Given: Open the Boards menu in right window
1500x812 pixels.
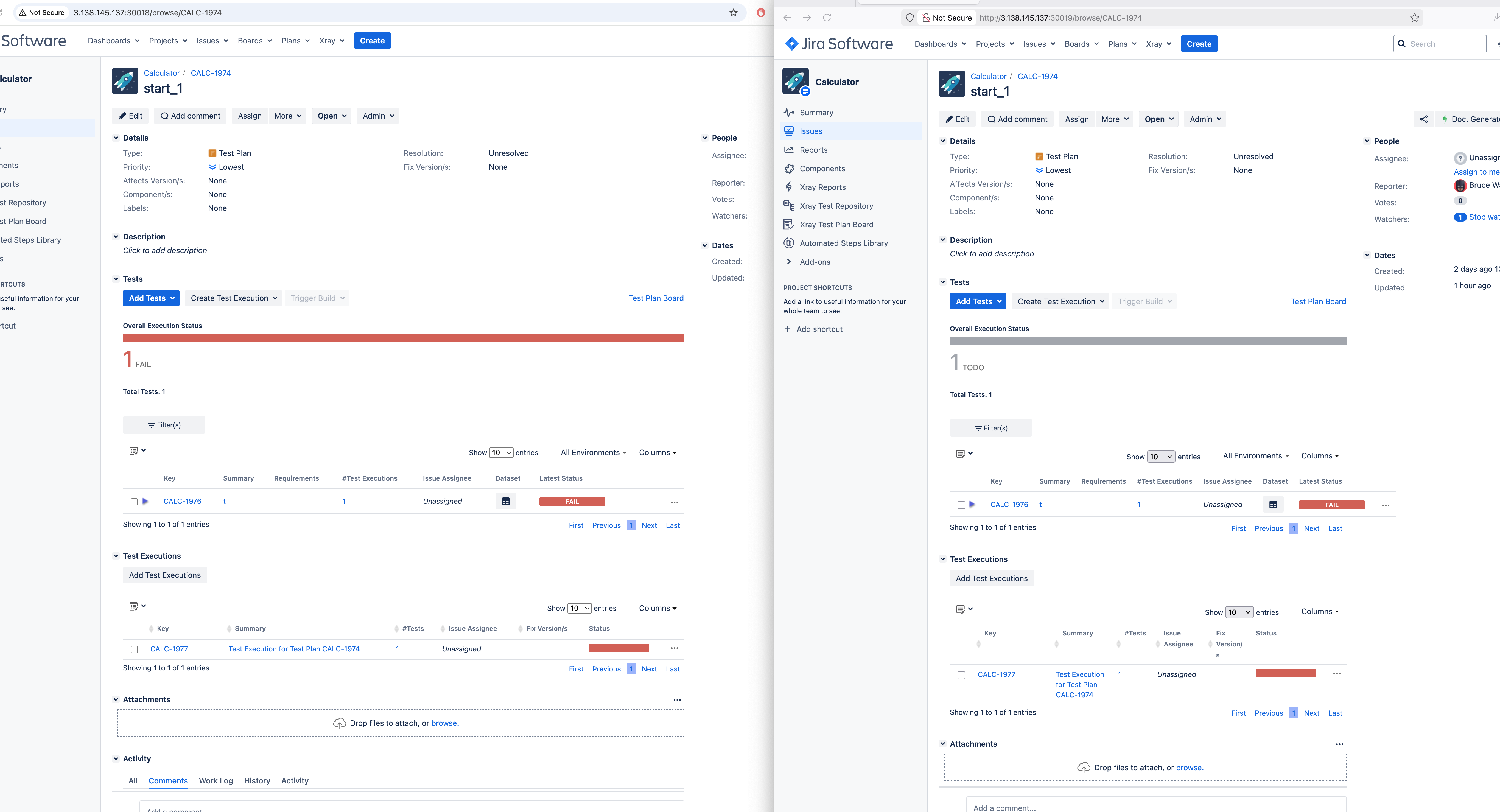Looking at the screenshot, I should pos(1081,44).
